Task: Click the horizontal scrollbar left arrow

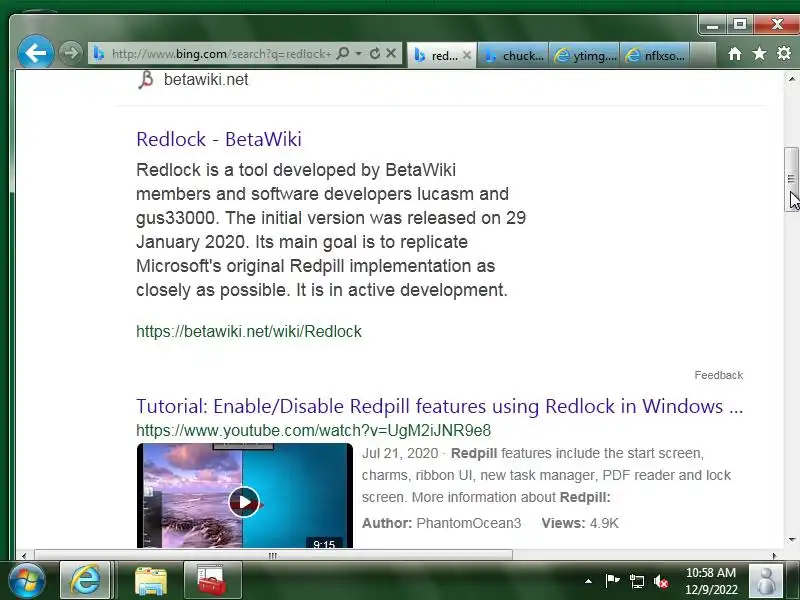Action: tap(23, 555)
